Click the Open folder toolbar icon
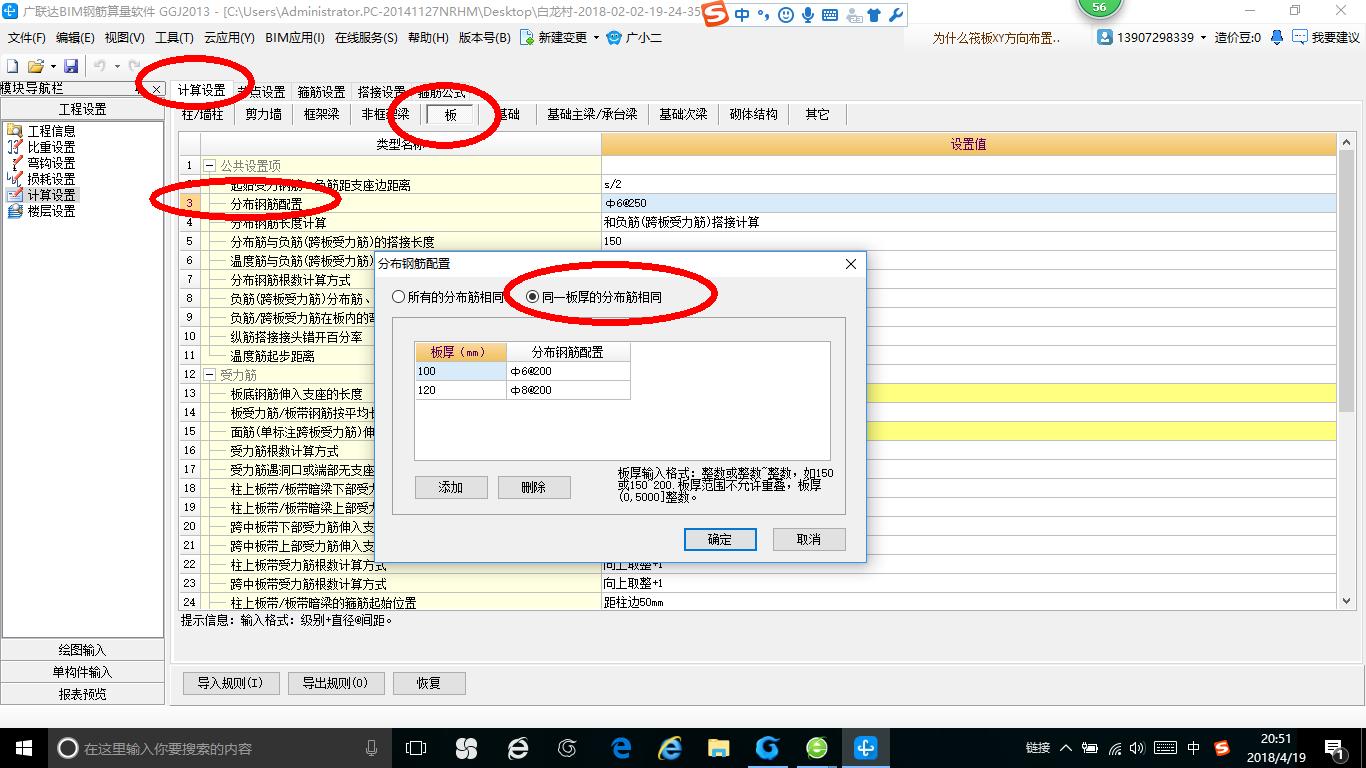This screenshot has height=768, width=1366. click(x=36, y=65)
